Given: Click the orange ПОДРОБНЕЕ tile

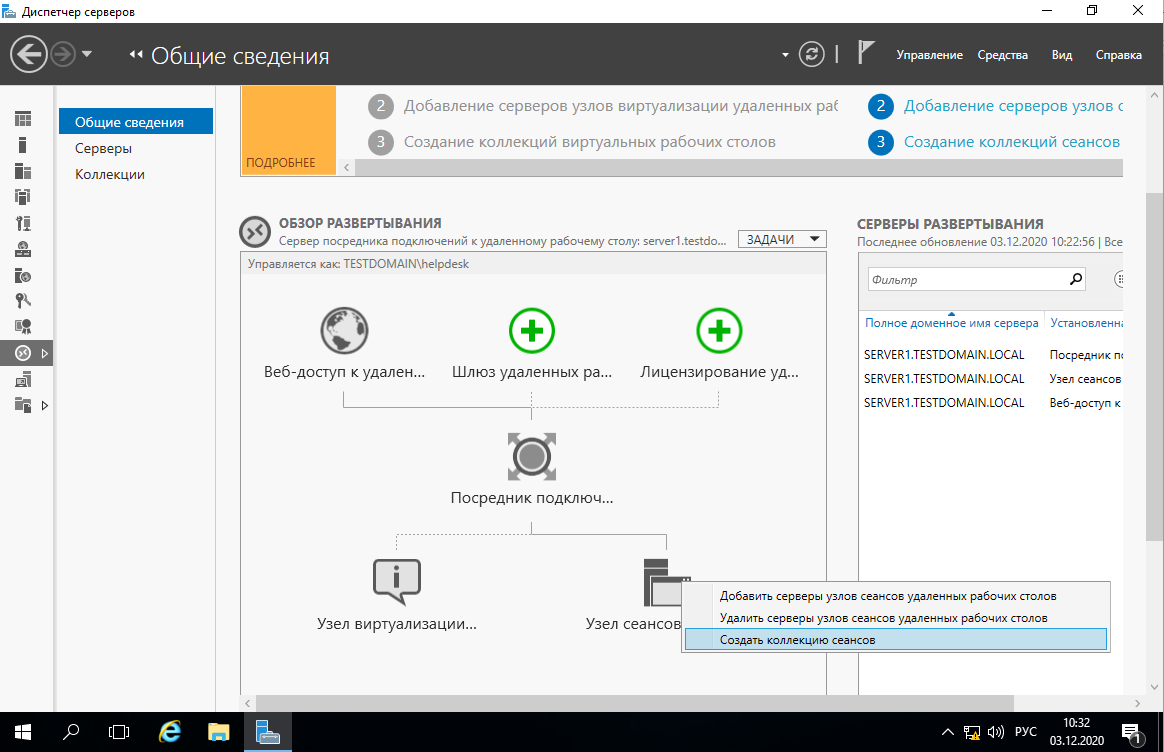Looking at the screenshot, I should (x=288, y=130).
